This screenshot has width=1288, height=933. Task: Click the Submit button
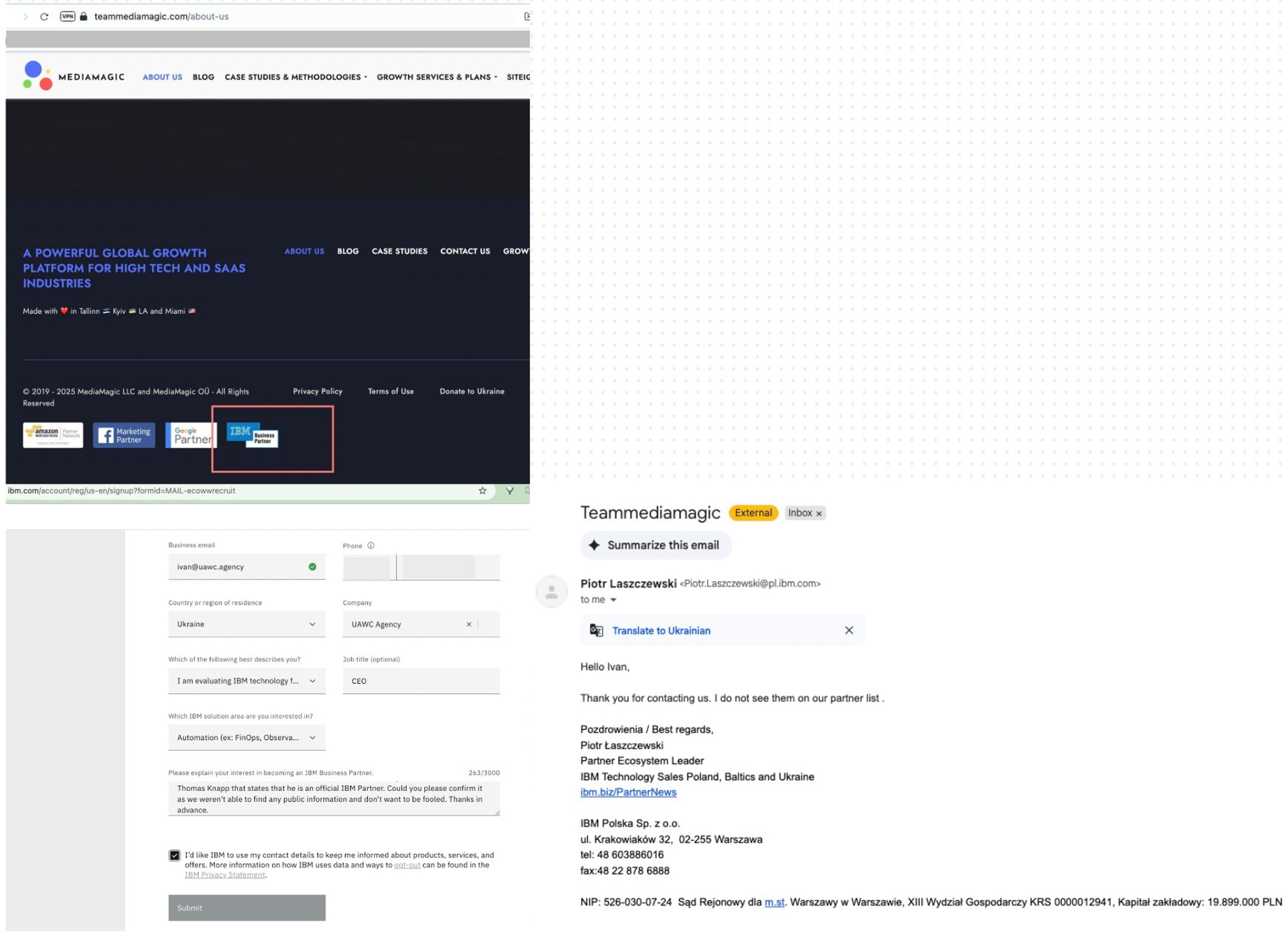[x=247, y=908]
